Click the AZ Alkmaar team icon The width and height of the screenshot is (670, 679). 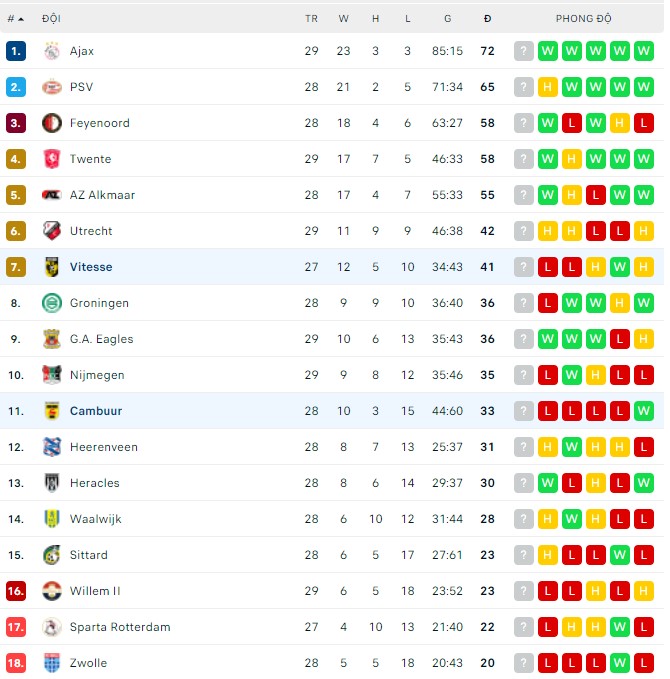tap(52, 195)
